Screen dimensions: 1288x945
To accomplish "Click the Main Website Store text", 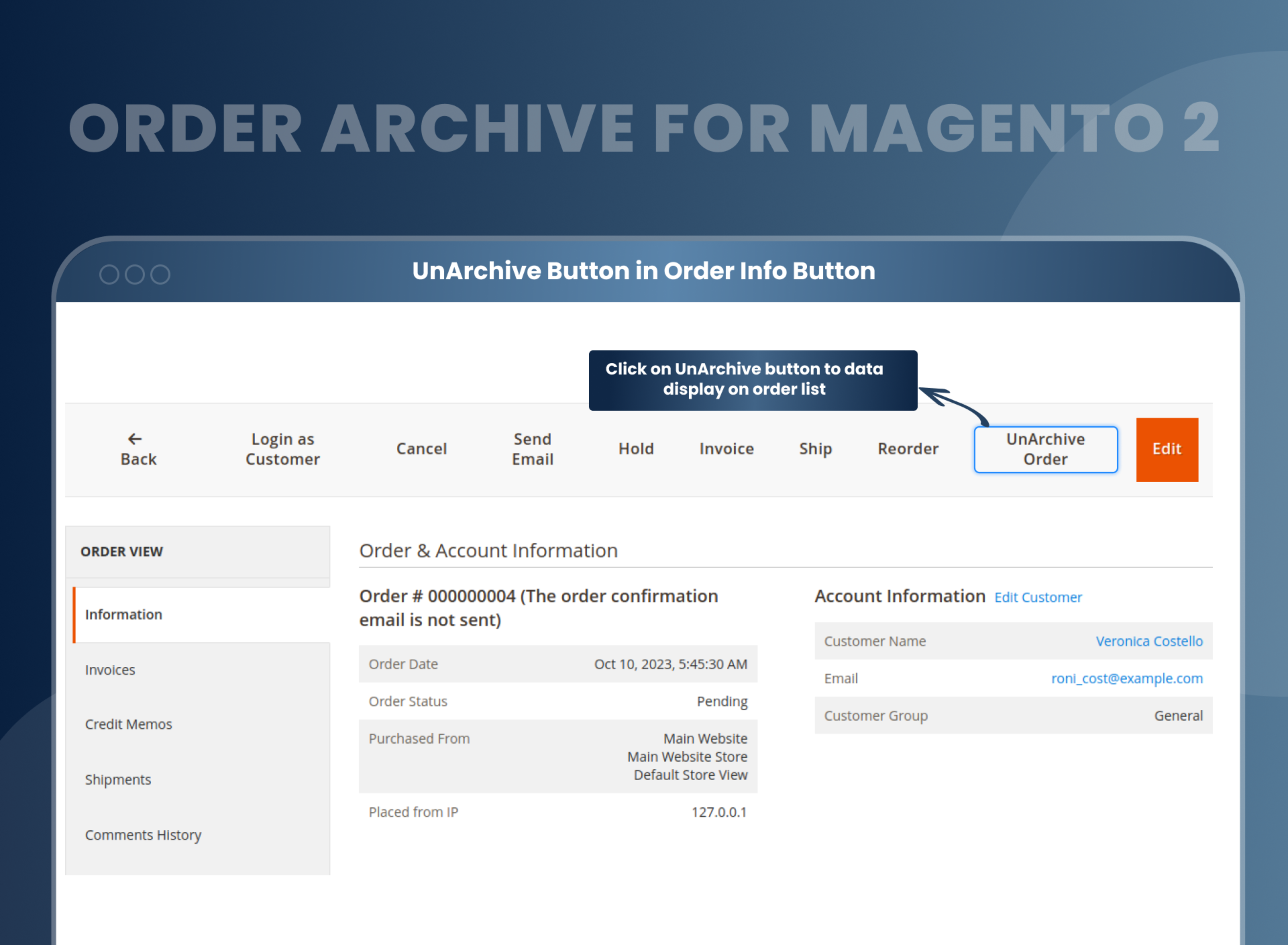I will click(687, 757).
